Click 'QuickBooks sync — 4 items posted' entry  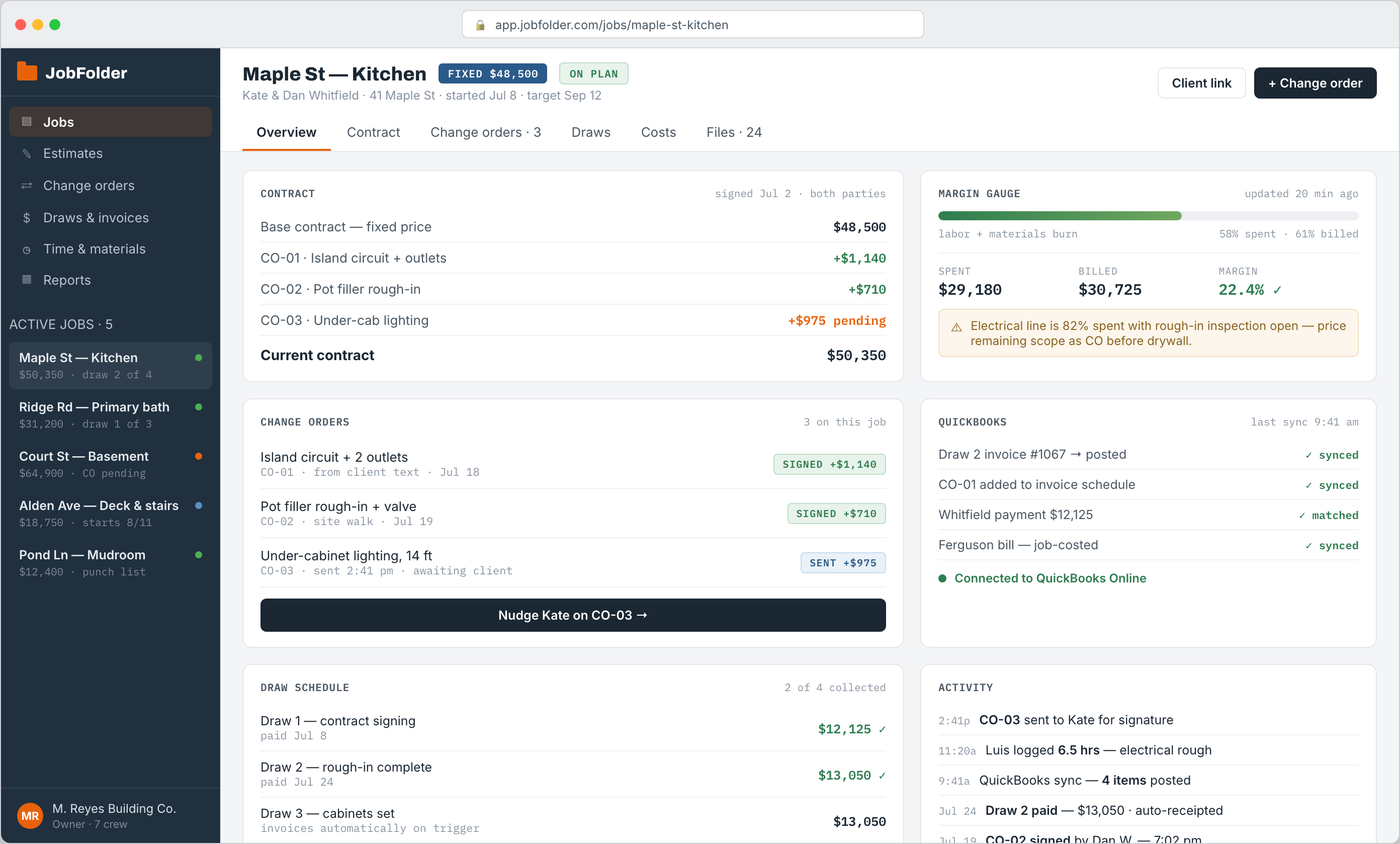(1148, 780)
